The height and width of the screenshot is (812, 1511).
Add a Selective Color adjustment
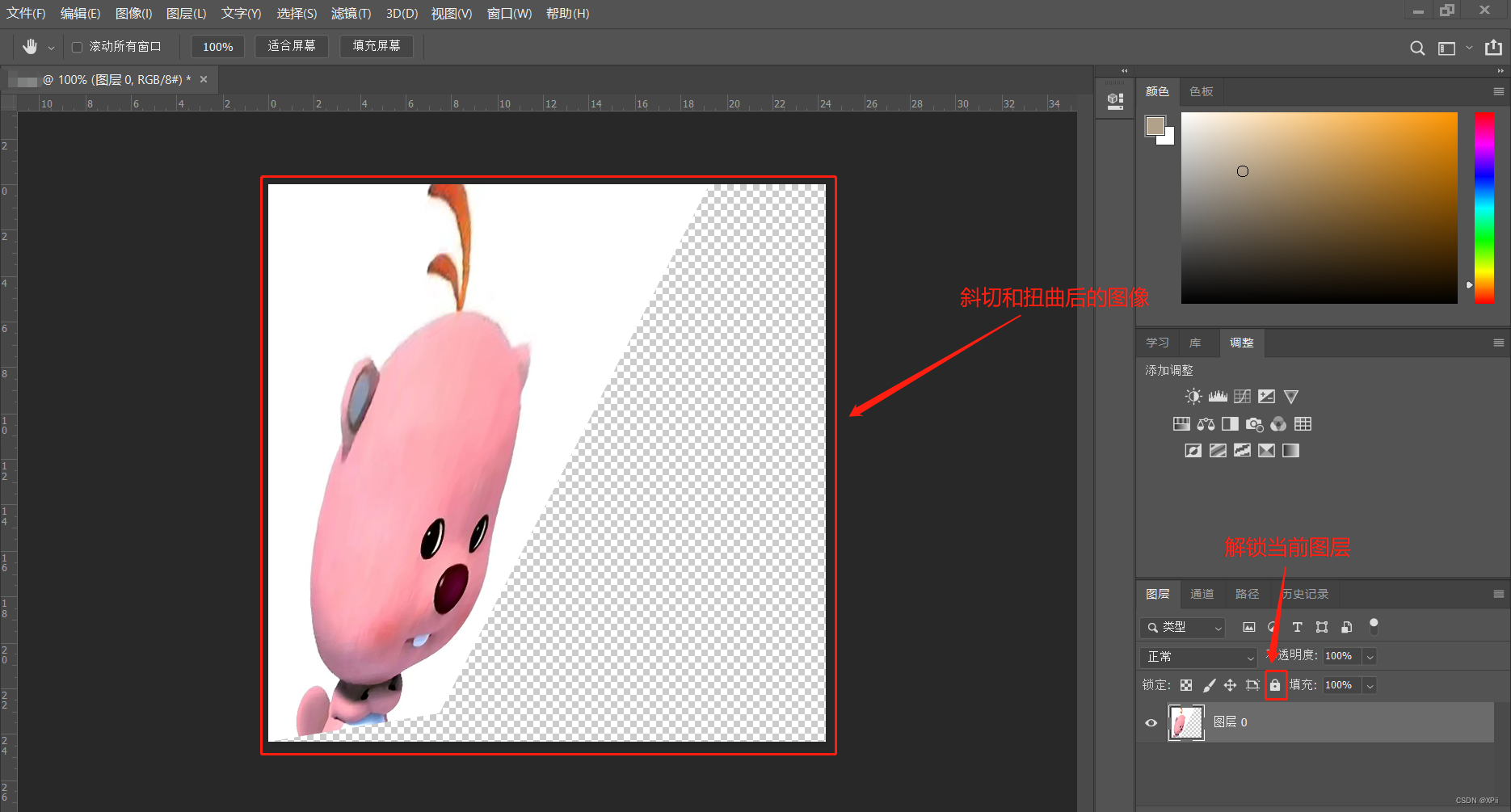click(1266, 451)
